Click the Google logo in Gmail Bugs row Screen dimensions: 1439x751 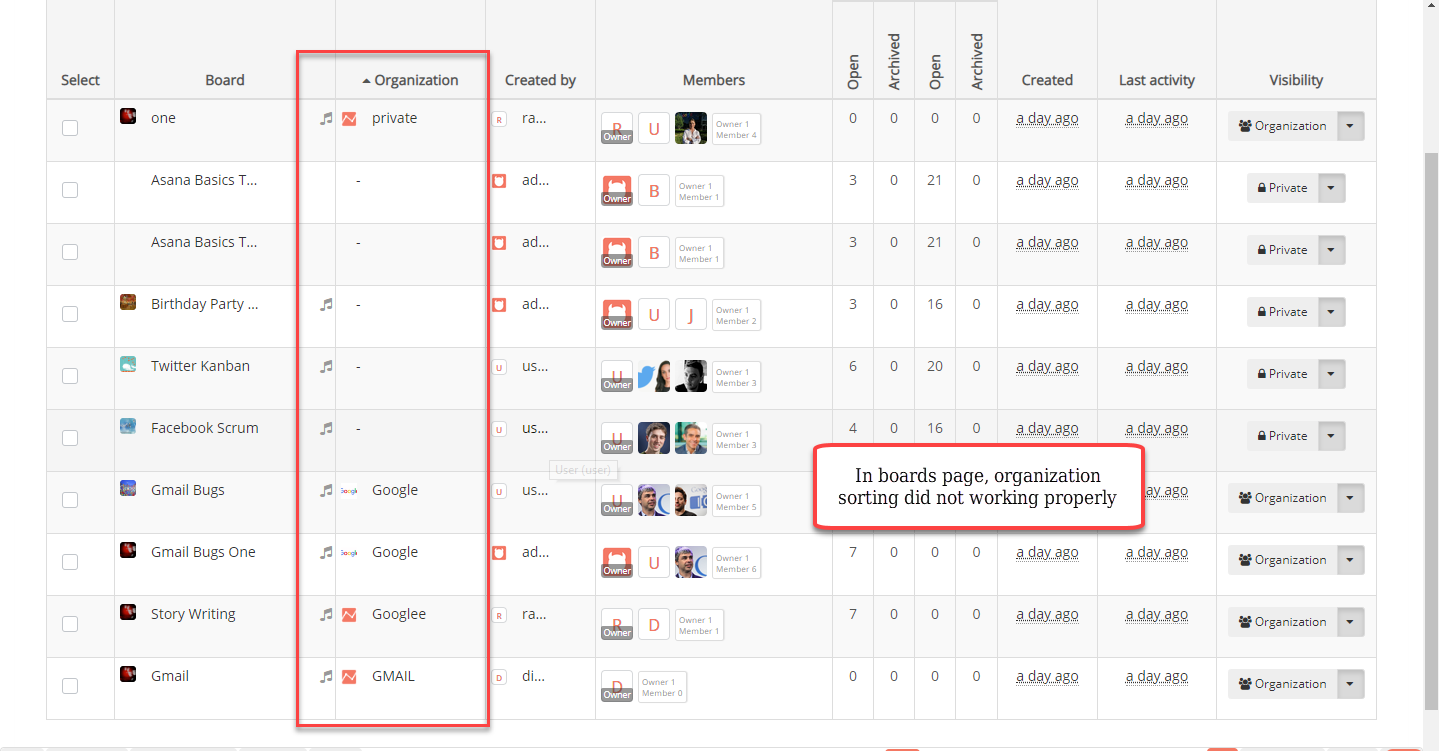pyautogui.click(x=348, y=490)
